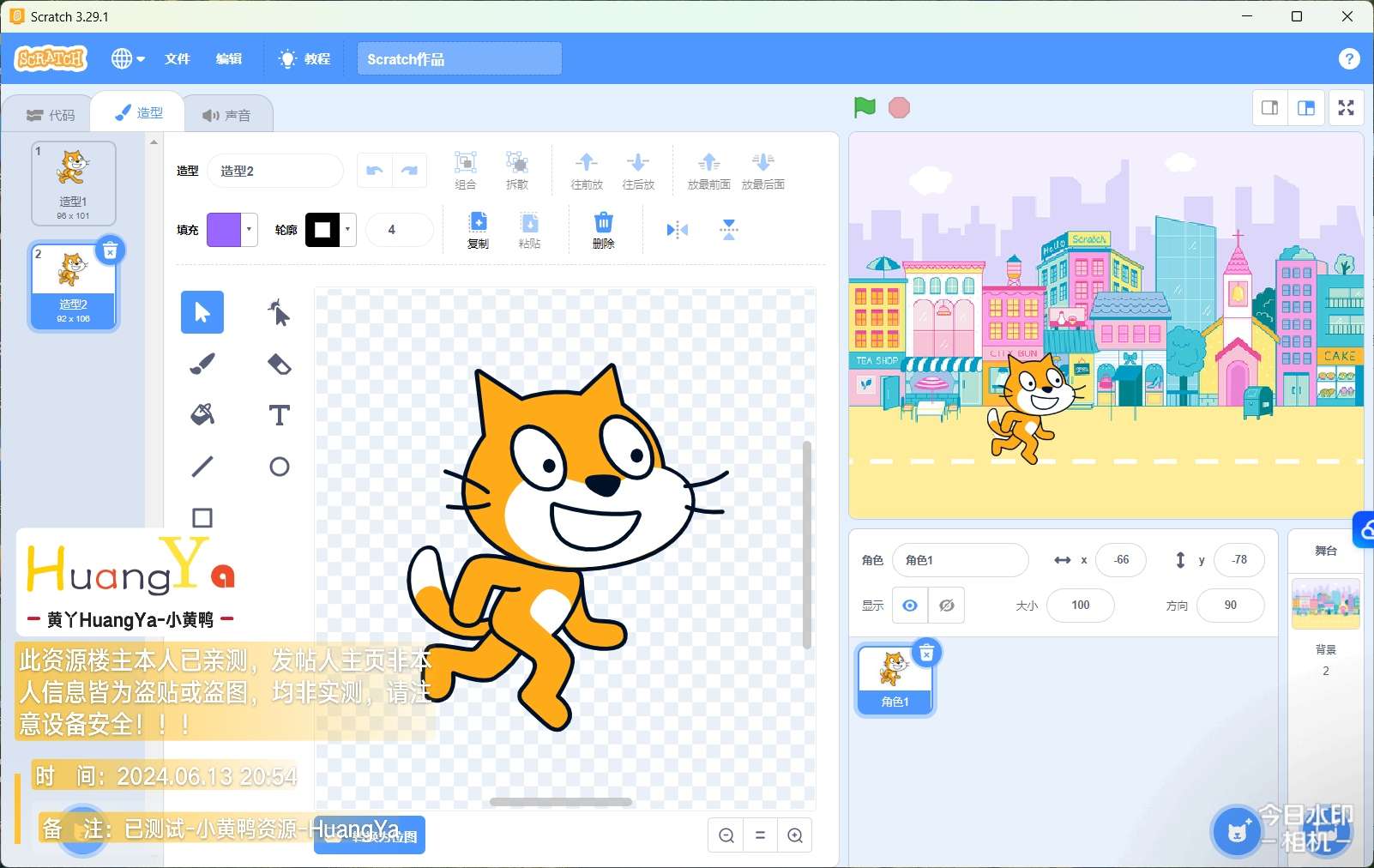Open the help question mark icon
The height and width of the screenshot is (868, 1374).
pyautogui.click(x=1349, y=58)
